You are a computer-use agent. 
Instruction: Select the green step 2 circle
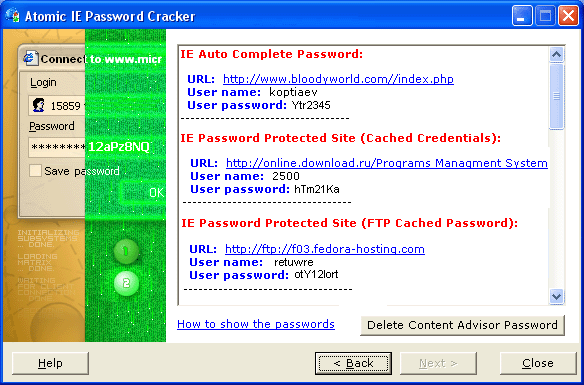pos(126,283)
